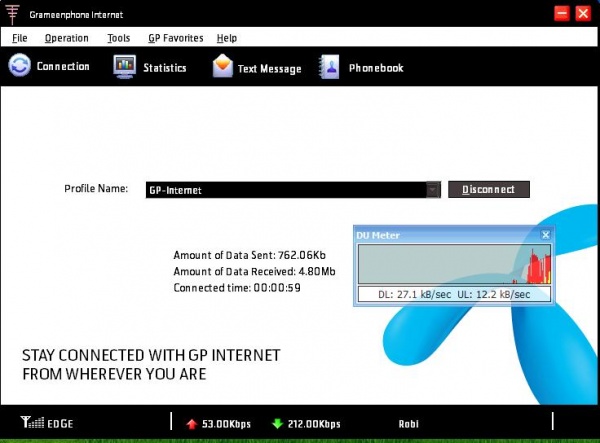Close the DU Meter window

[546, 235]
